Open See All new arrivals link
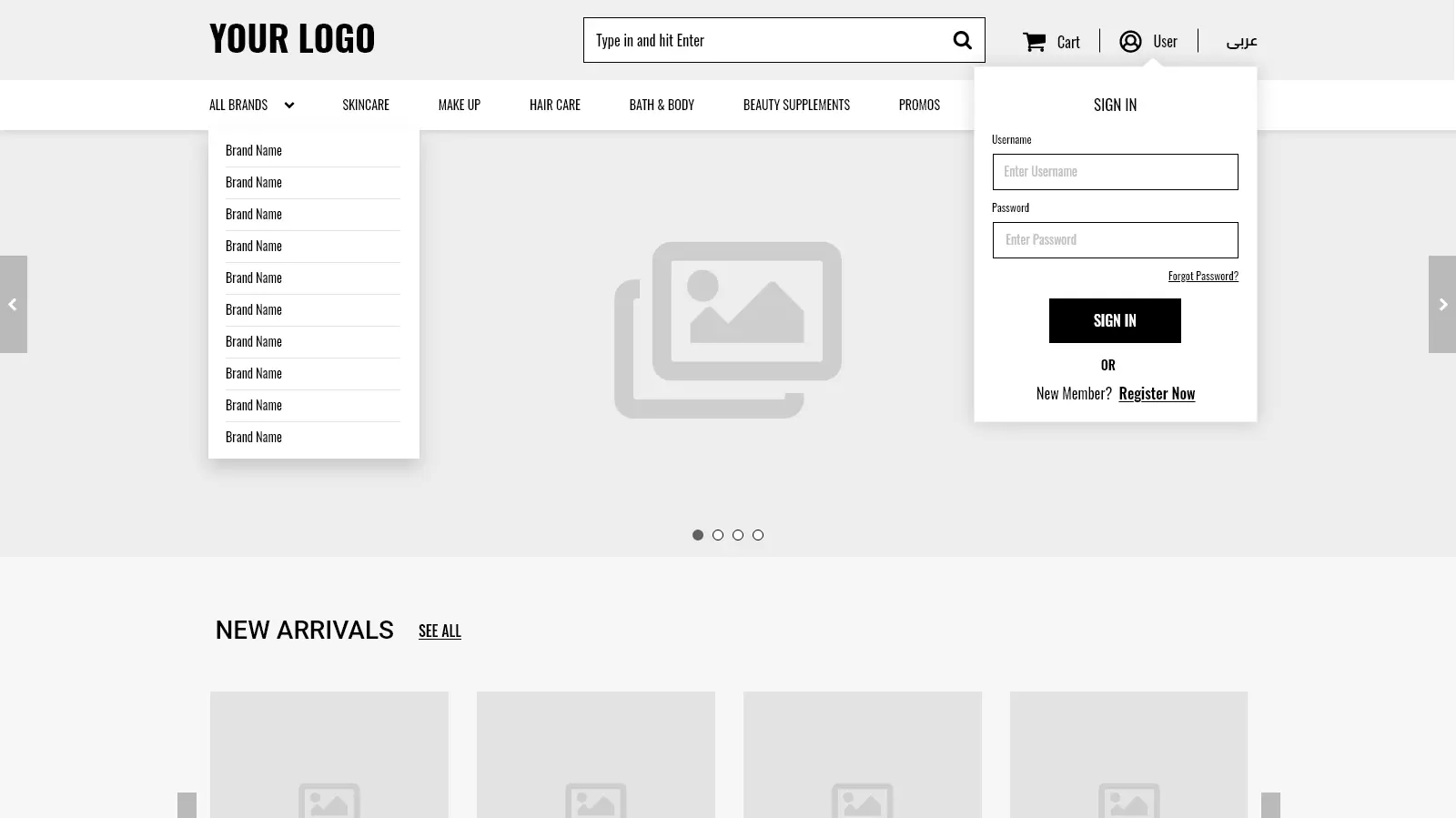1456x818 pixels. point(440,631)
